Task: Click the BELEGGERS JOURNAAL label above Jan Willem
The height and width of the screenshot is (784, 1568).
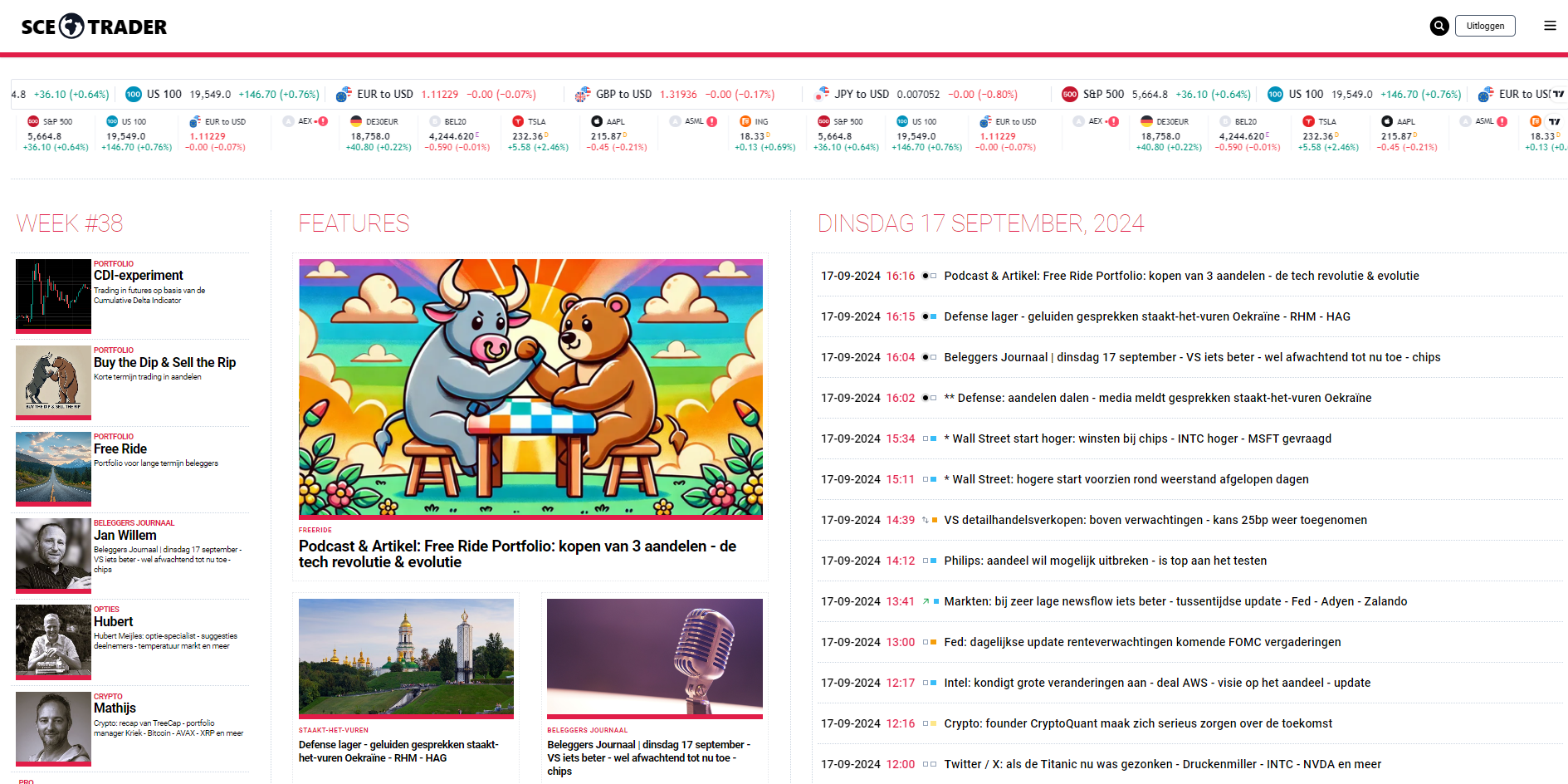Action: pos(134,523)
